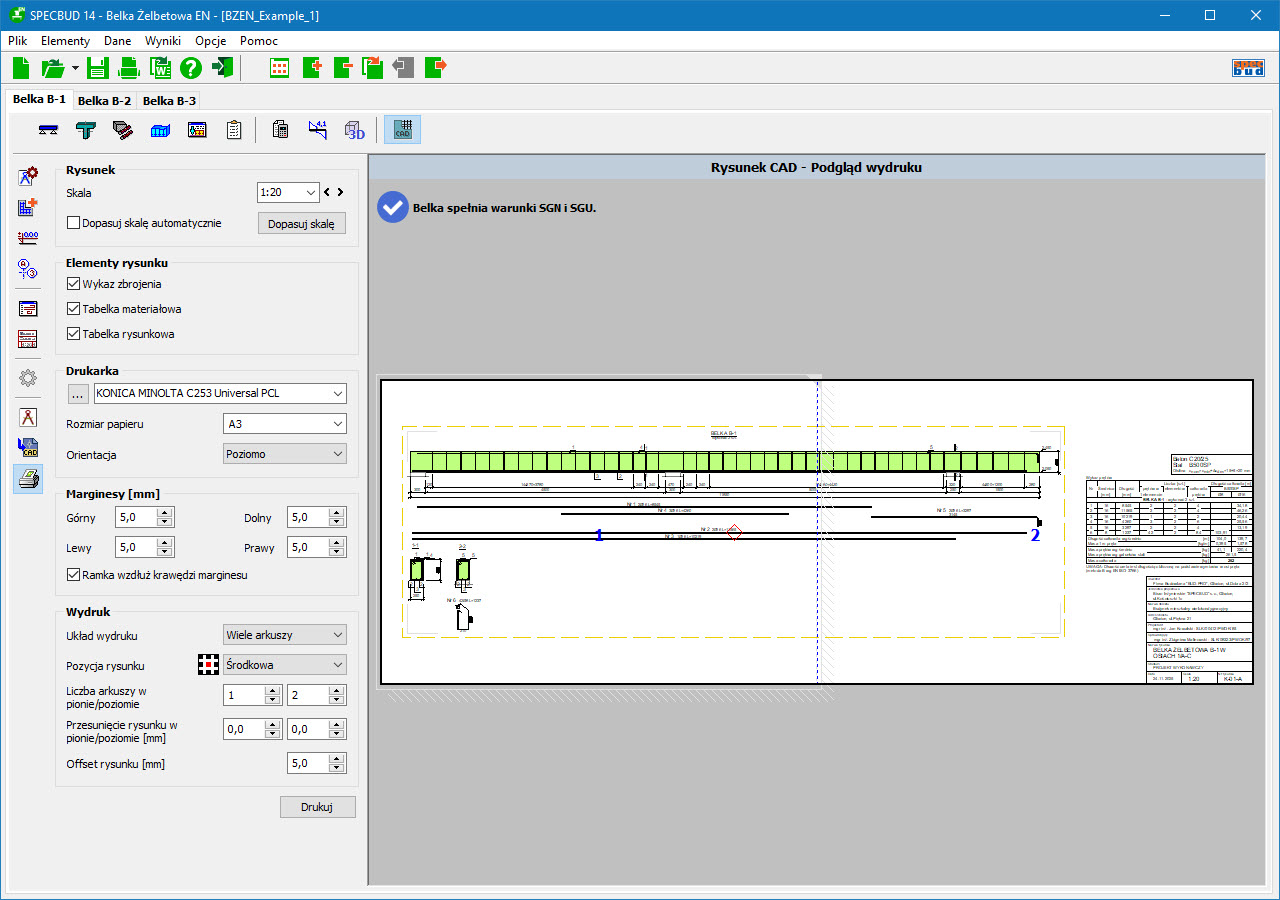Screen dimensions: 1280x900
Task: Click the calculator icon in beam toolbar
Action: point(281,130)
